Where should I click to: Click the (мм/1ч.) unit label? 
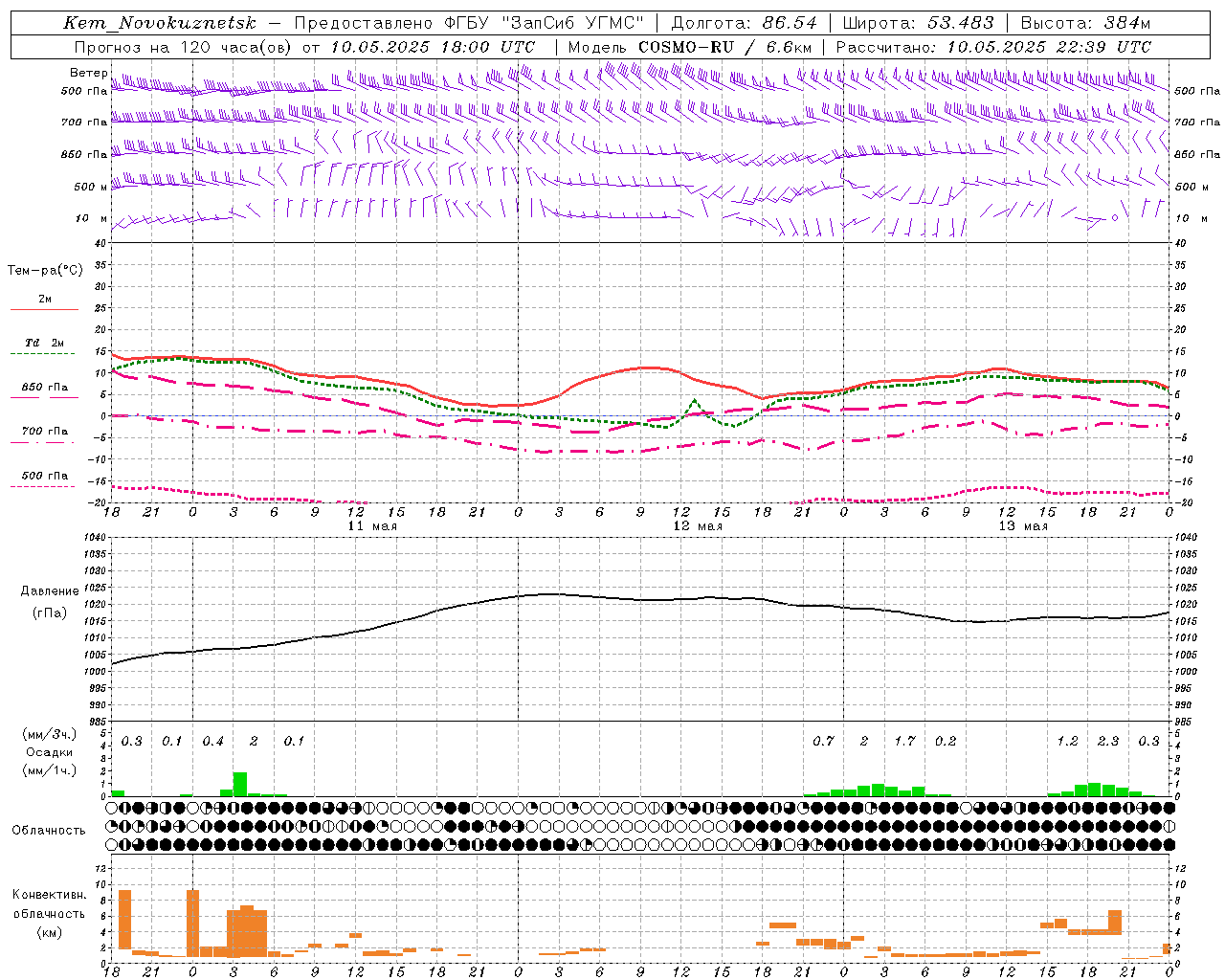(x=49, y=770)
